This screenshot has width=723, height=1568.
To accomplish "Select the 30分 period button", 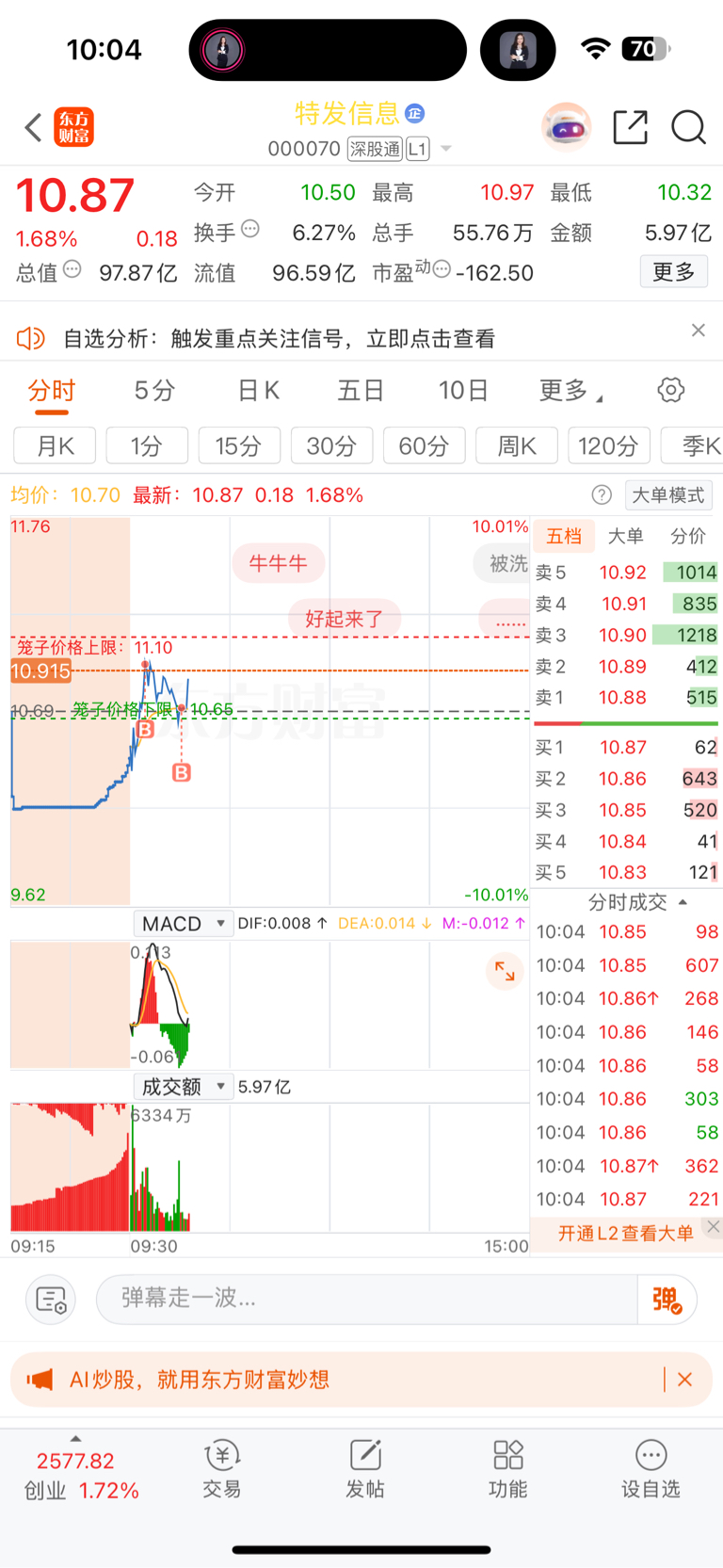I will pos(331,445).
